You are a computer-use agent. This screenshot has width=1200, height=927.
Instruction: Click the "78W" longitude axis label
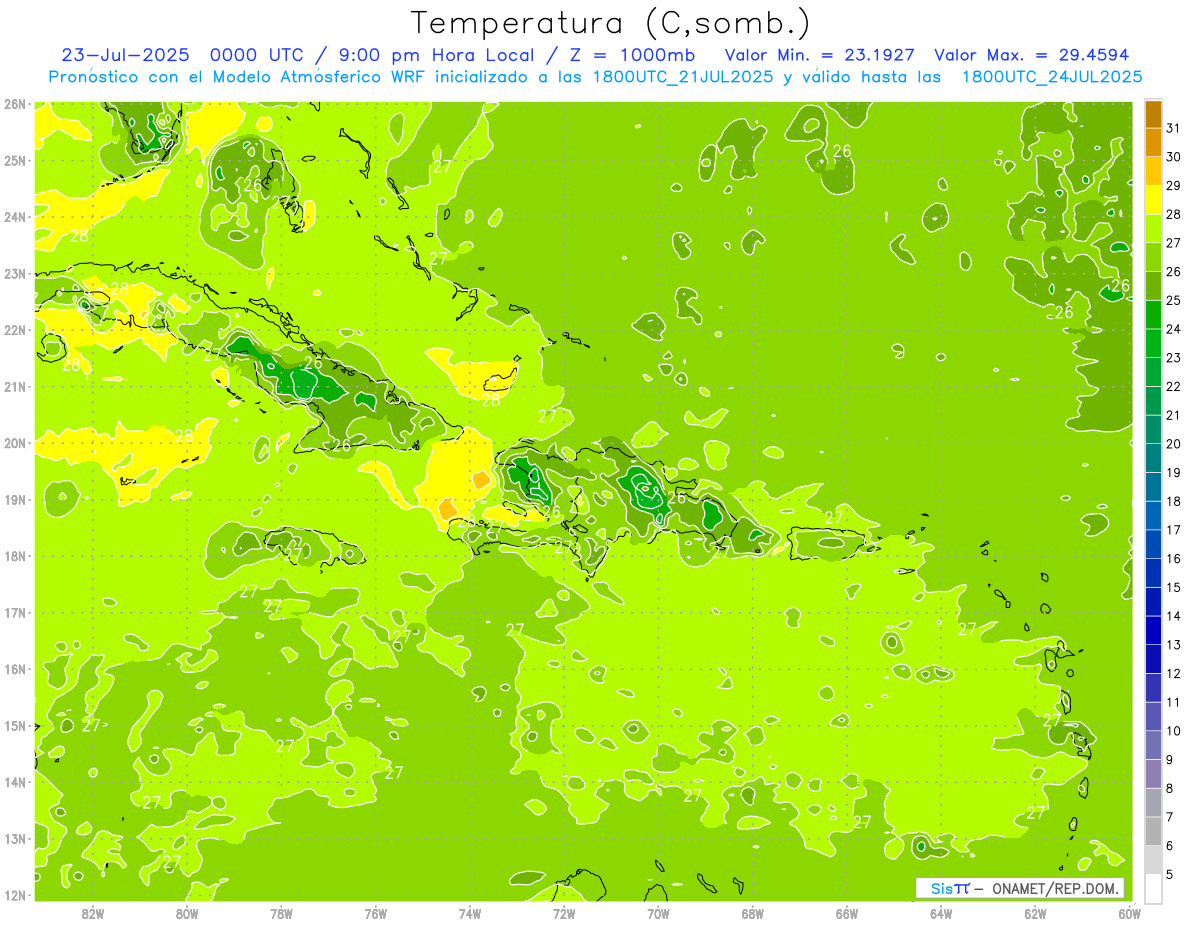(282, 913)
